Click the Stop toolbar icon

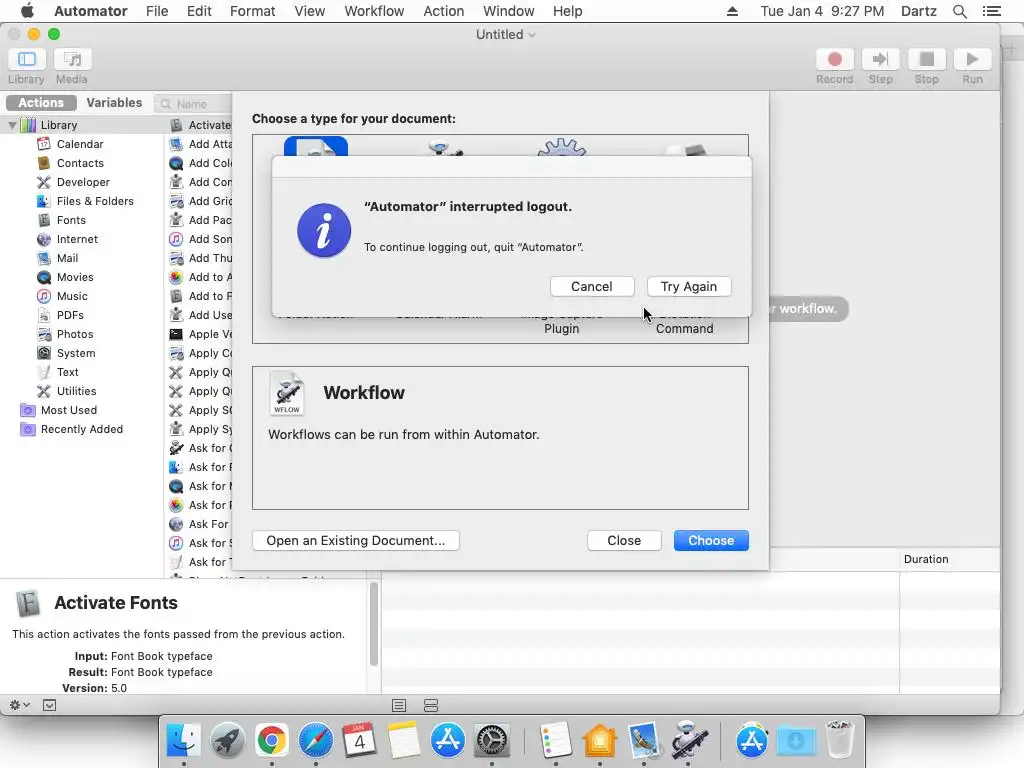coord(926,59)
